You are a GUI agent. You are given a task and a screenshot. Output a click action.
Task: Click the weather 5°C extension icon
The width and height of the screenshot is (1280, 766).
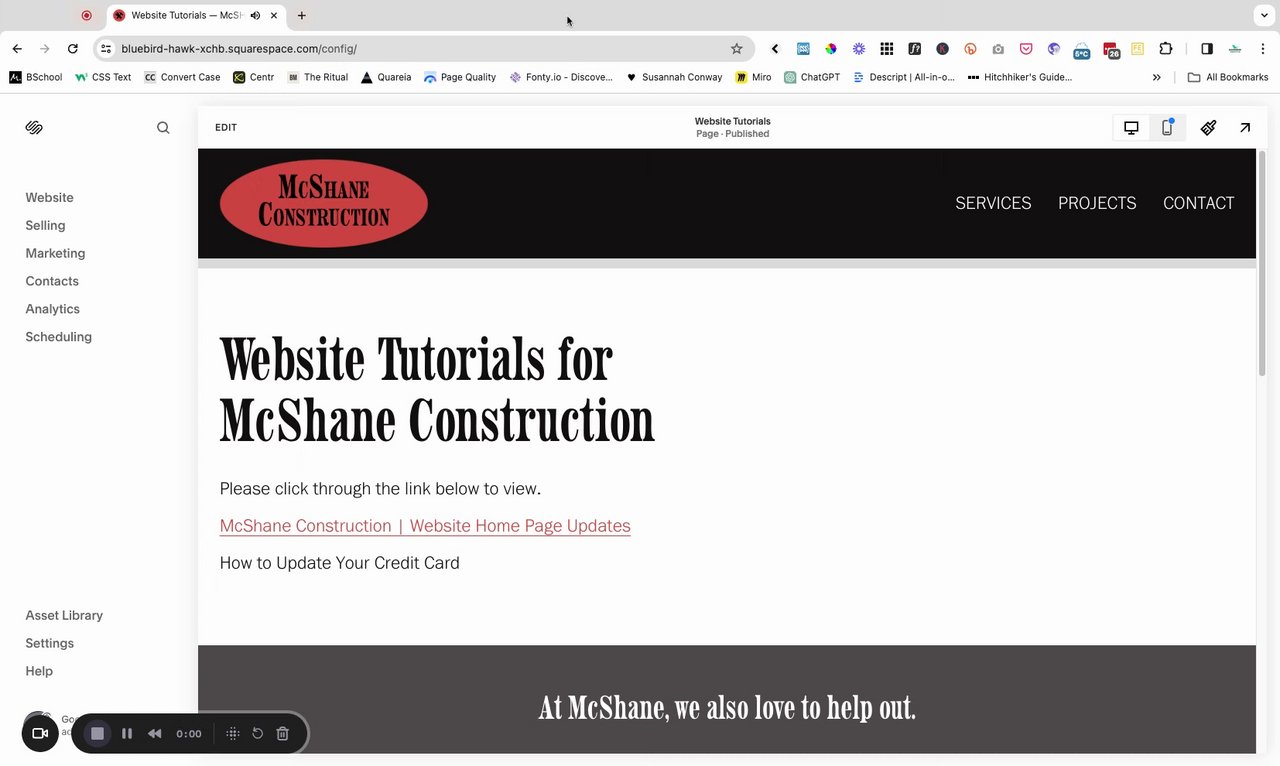[x=1081, y=50]
